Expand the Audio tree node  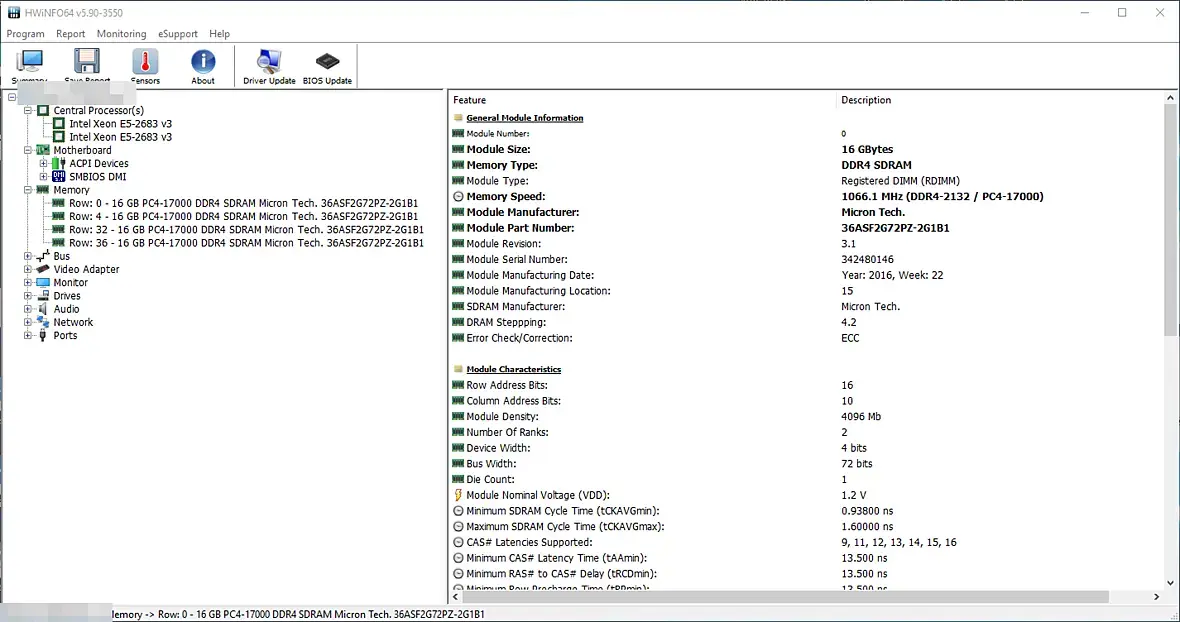[x=28, y=309]
